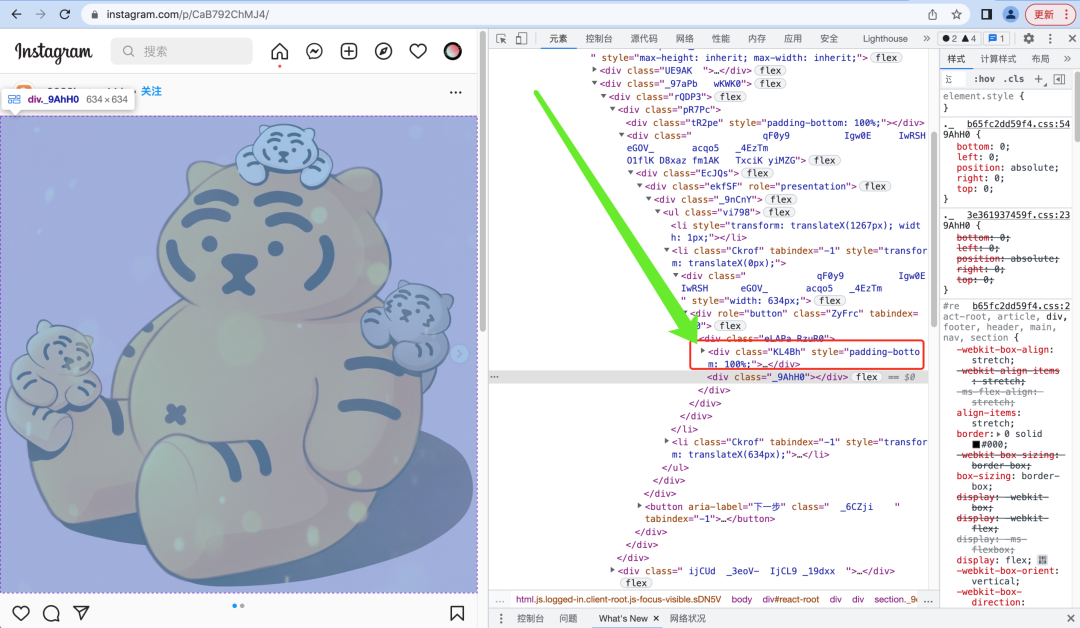Toggle the :hov element state panel
The width and height of the screenshot is (1080, 628).
click(x=985, y=79)
